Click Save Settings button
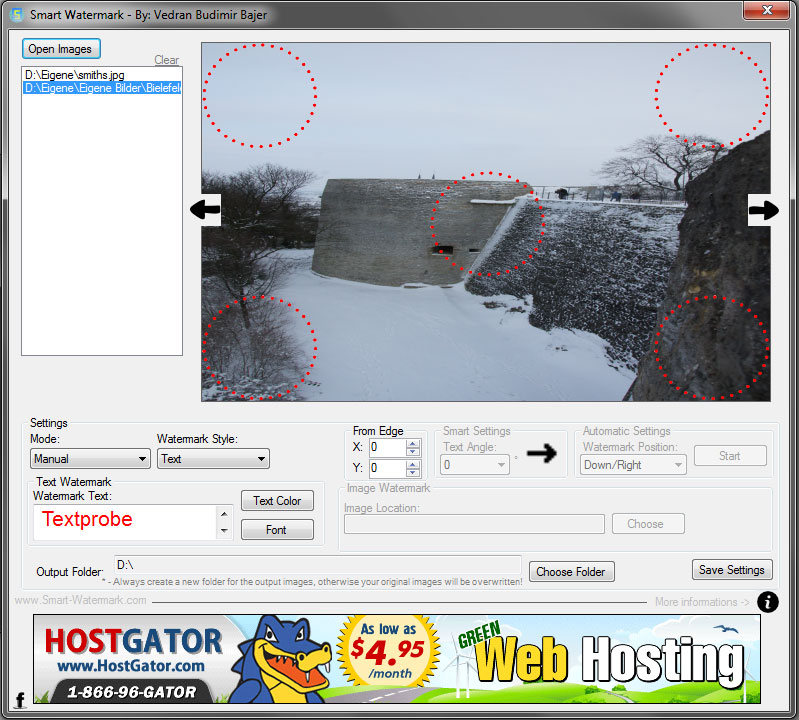The image size is (799, 720). pos(732,570)
